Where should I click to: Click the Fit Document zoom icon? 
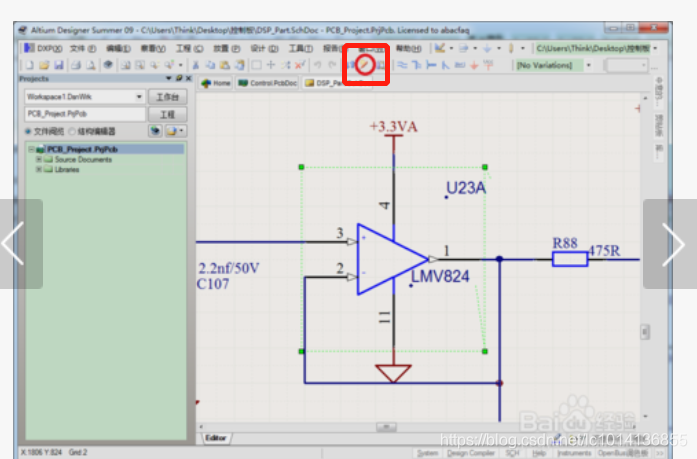click(x=126, y=65)
